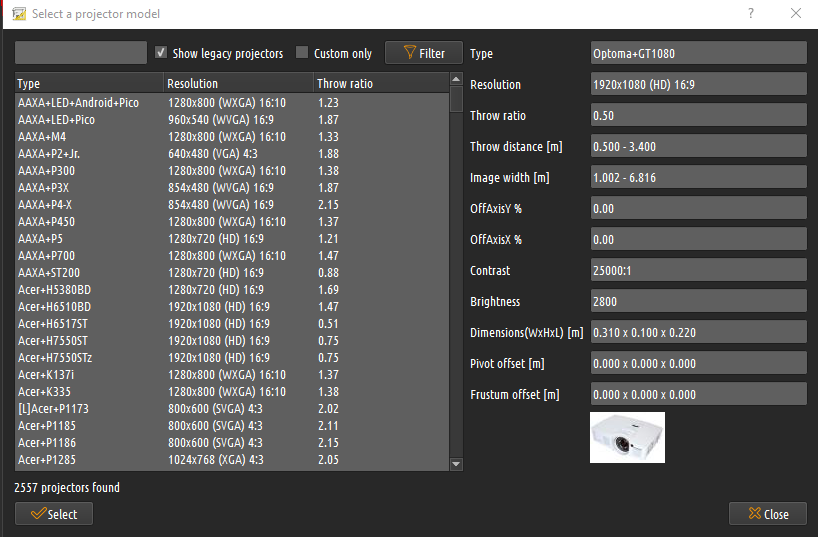
Task: Click the question mark help icon
Action: coord(751,14)
